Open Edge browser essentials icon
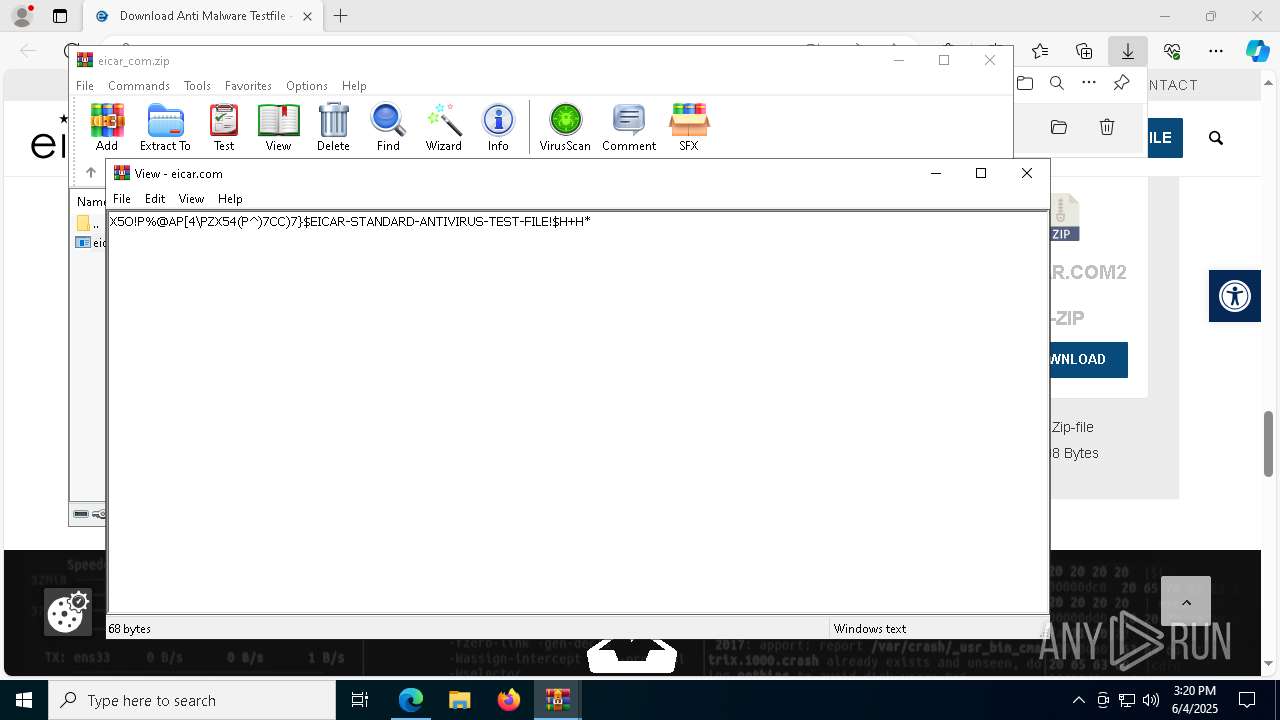Screen dimensions: 1280x720 tap(1172, 51)
